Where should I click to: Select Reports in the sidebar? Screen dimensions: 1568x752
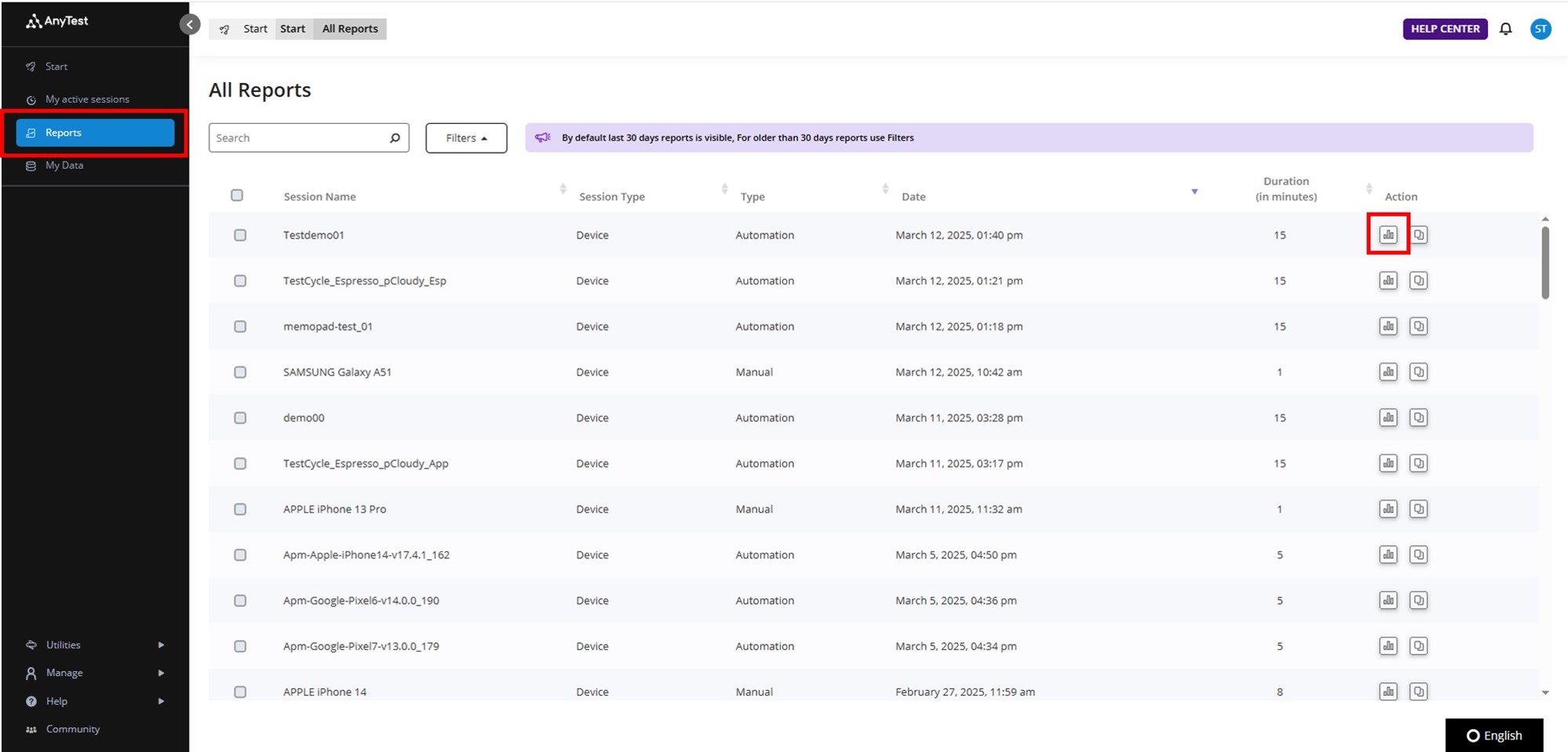coord(95,133)
